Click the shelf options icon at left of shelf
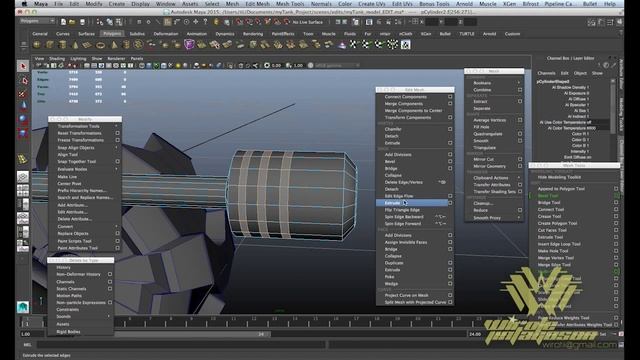640x360 pixels. pos(23,44)
